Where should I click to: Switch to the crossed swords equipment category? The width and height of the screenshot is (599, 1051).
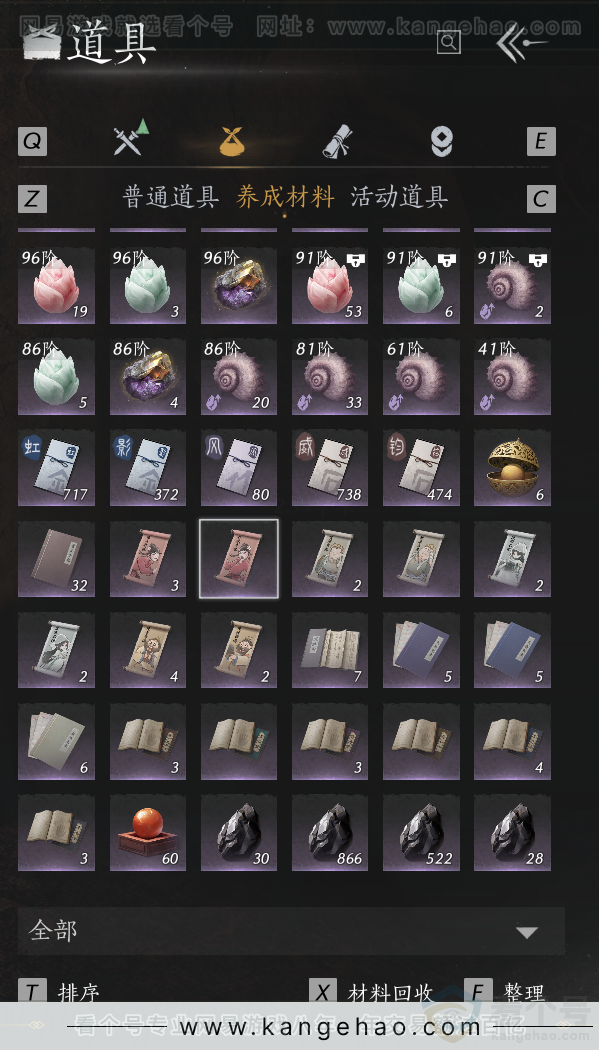[x=131, y=139]
